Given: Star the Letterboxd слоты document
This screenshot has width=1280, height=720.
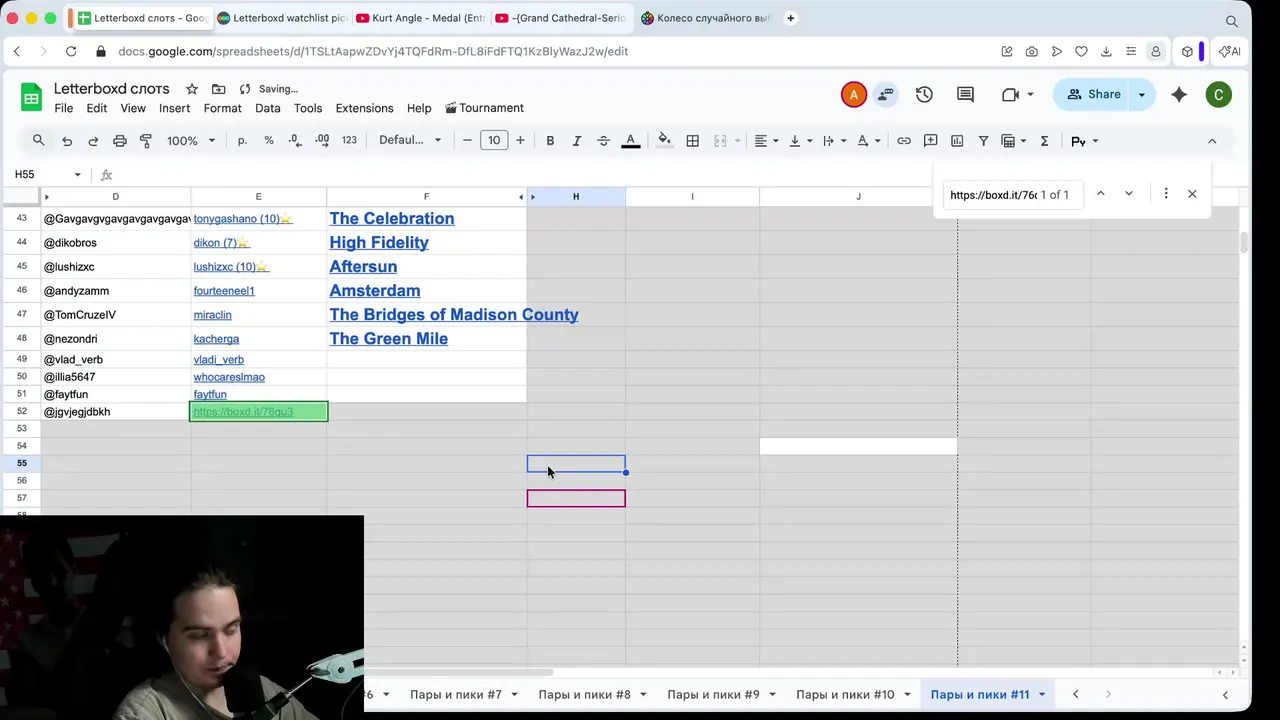Looking at the screenshot, I should point(192,89).
